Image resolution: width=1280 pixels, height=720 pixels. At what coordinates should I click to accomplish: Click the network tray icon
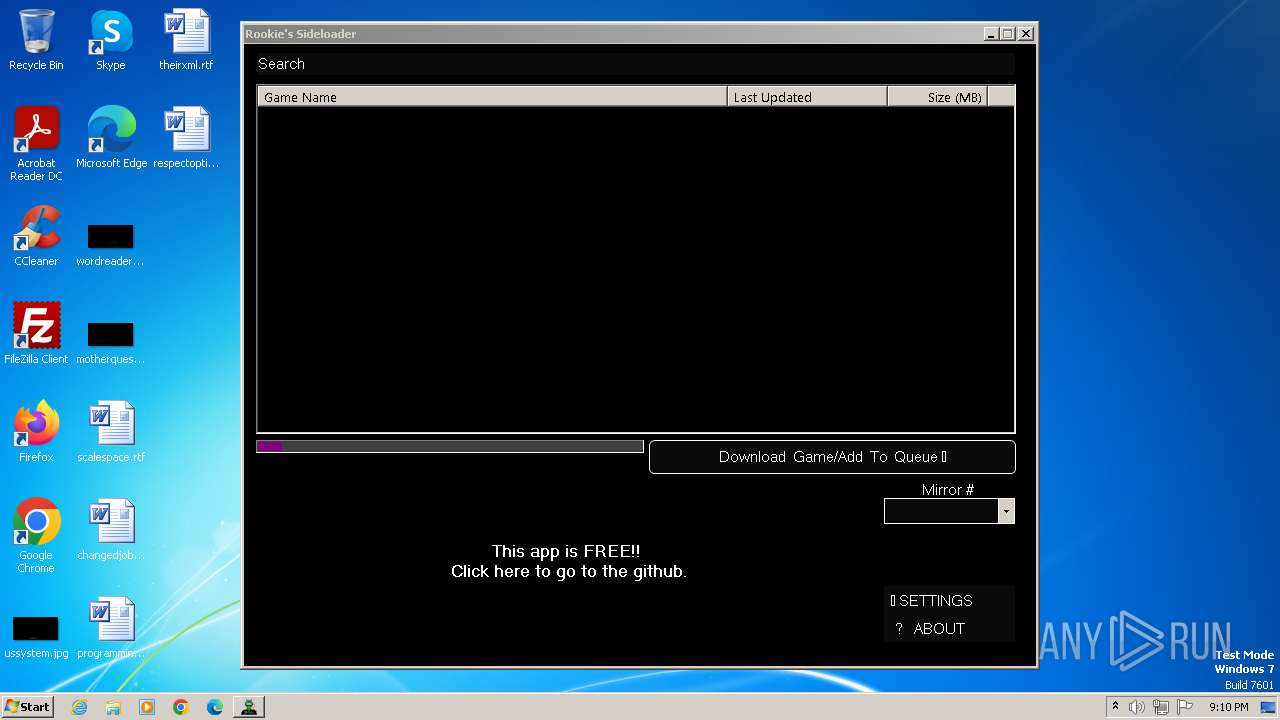(x=1161, y=707)
